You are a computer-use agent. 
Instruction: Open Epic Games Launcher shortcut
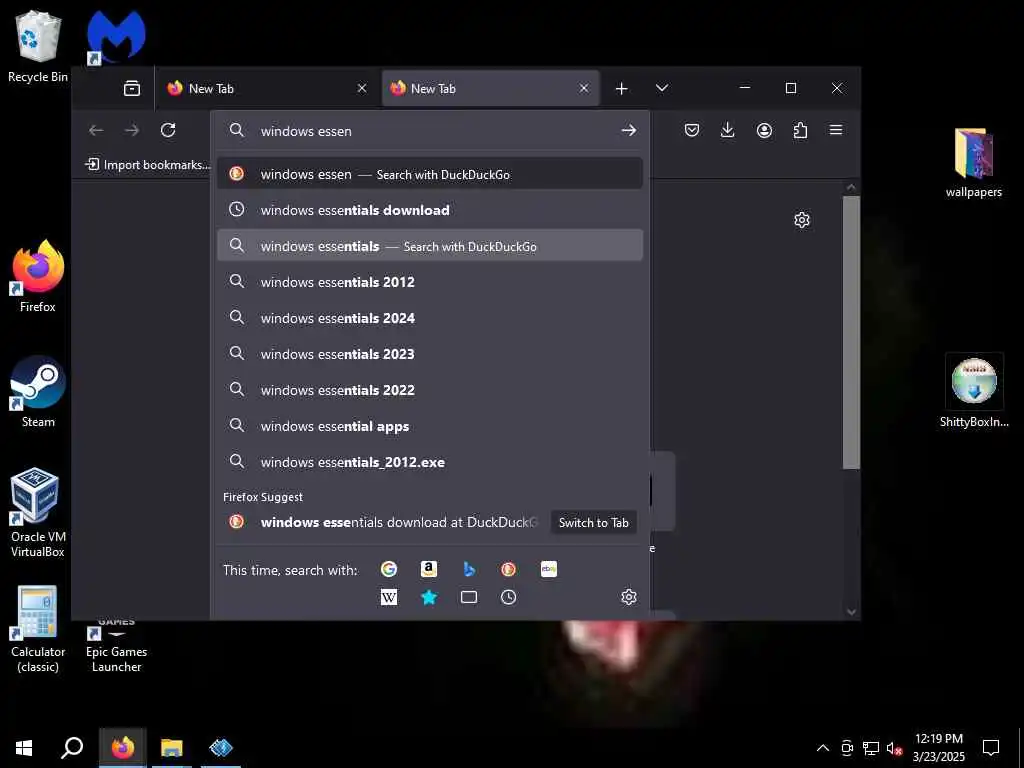tap(116, 648)
